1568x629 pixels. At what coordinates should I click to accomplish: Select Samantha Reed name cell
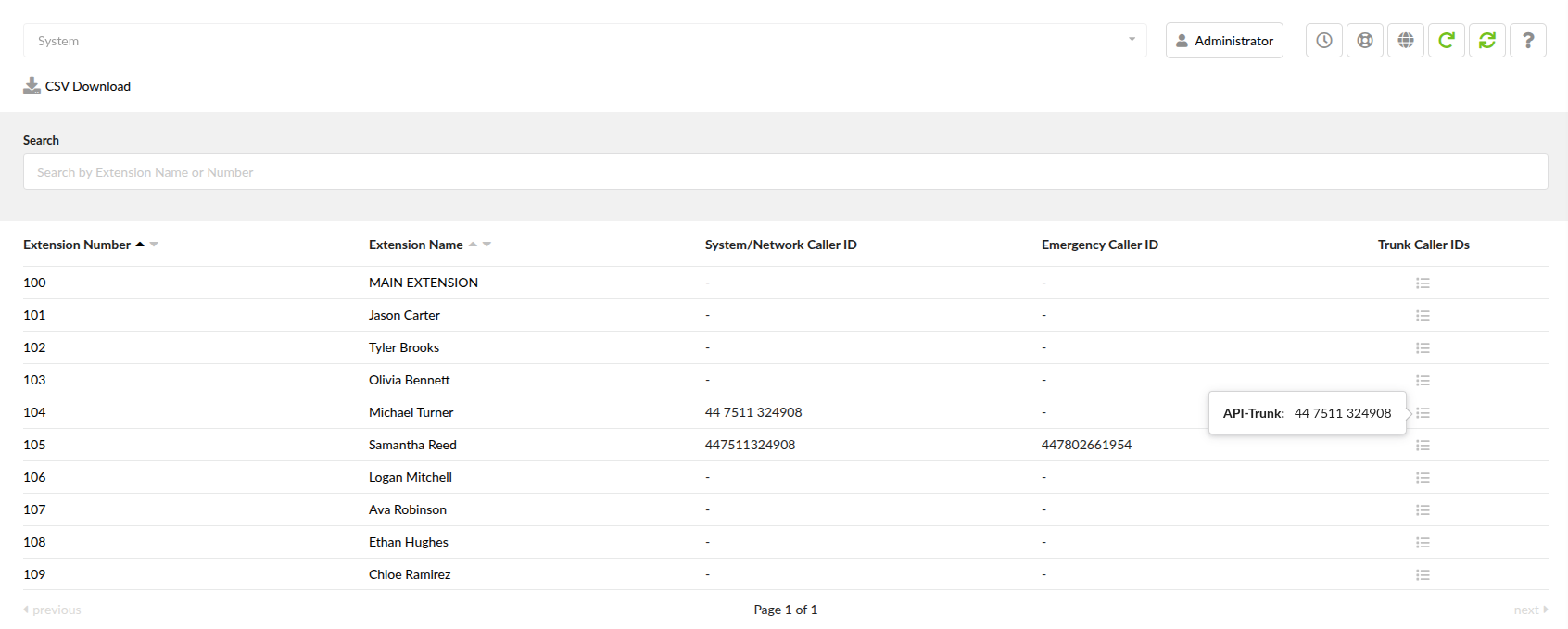coord(412,445)
